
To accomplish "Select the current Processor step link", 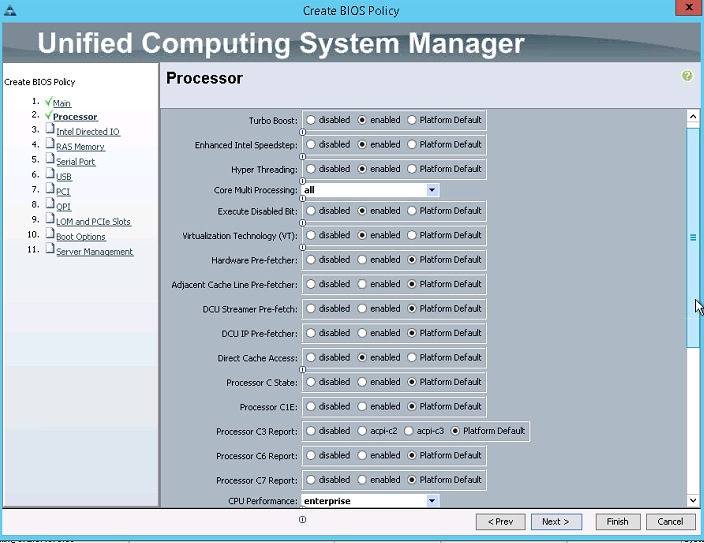I will (x=75, y=117).
